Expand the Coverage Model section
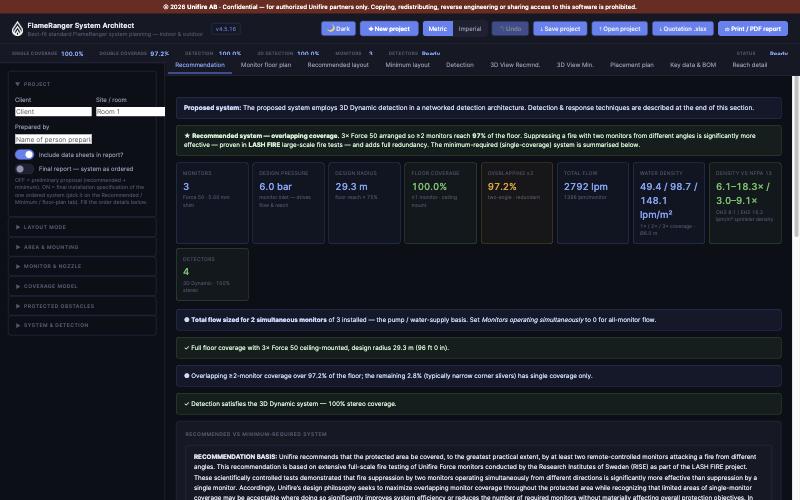This screenshot has width=800, height=500. click(83, 286)
